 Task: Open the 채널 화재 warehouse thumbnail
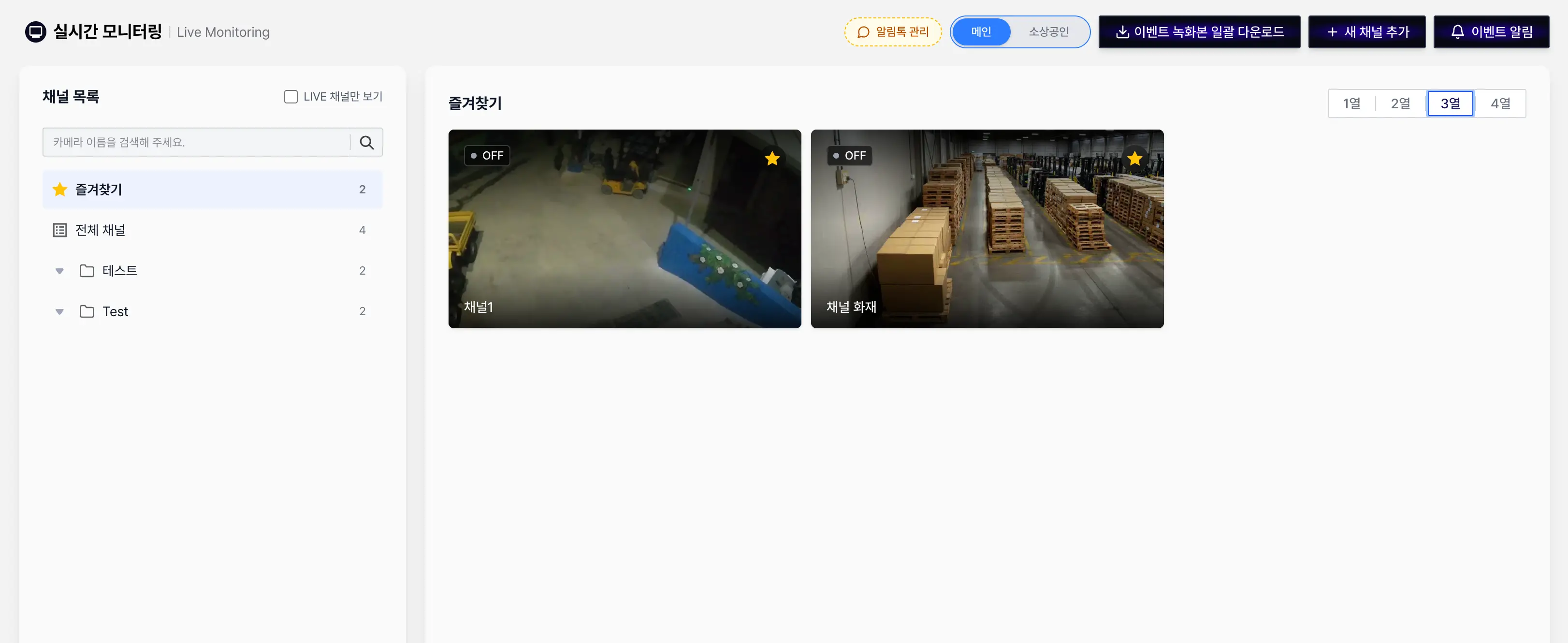point(987,229)
